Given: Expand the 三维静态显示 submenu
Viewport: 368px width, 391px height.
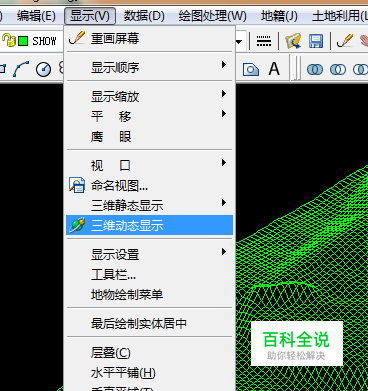Looking at the screenshot, I should coord(149,205).
